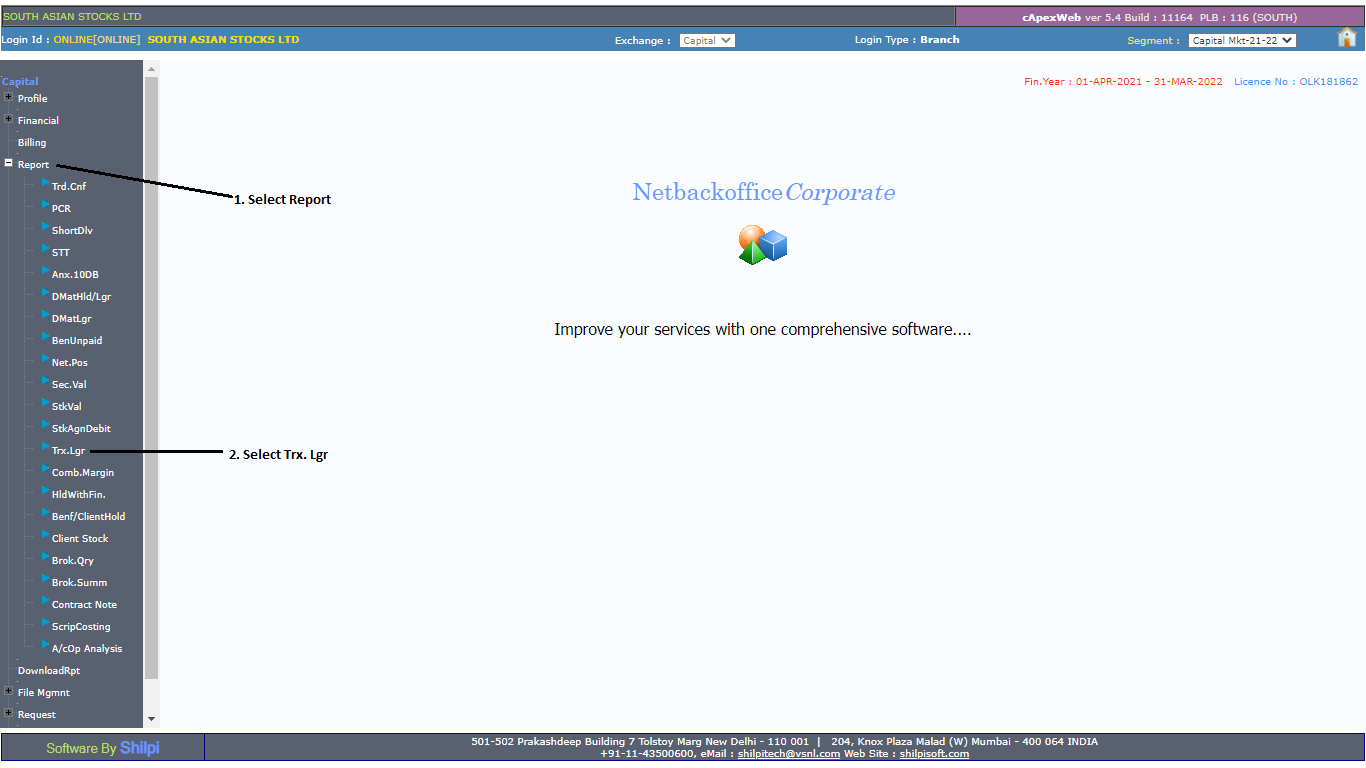Viewport: 1366px width, 768px height.
Task: Click the arrow icon next to PCR
Action: [x=46, y=204]
